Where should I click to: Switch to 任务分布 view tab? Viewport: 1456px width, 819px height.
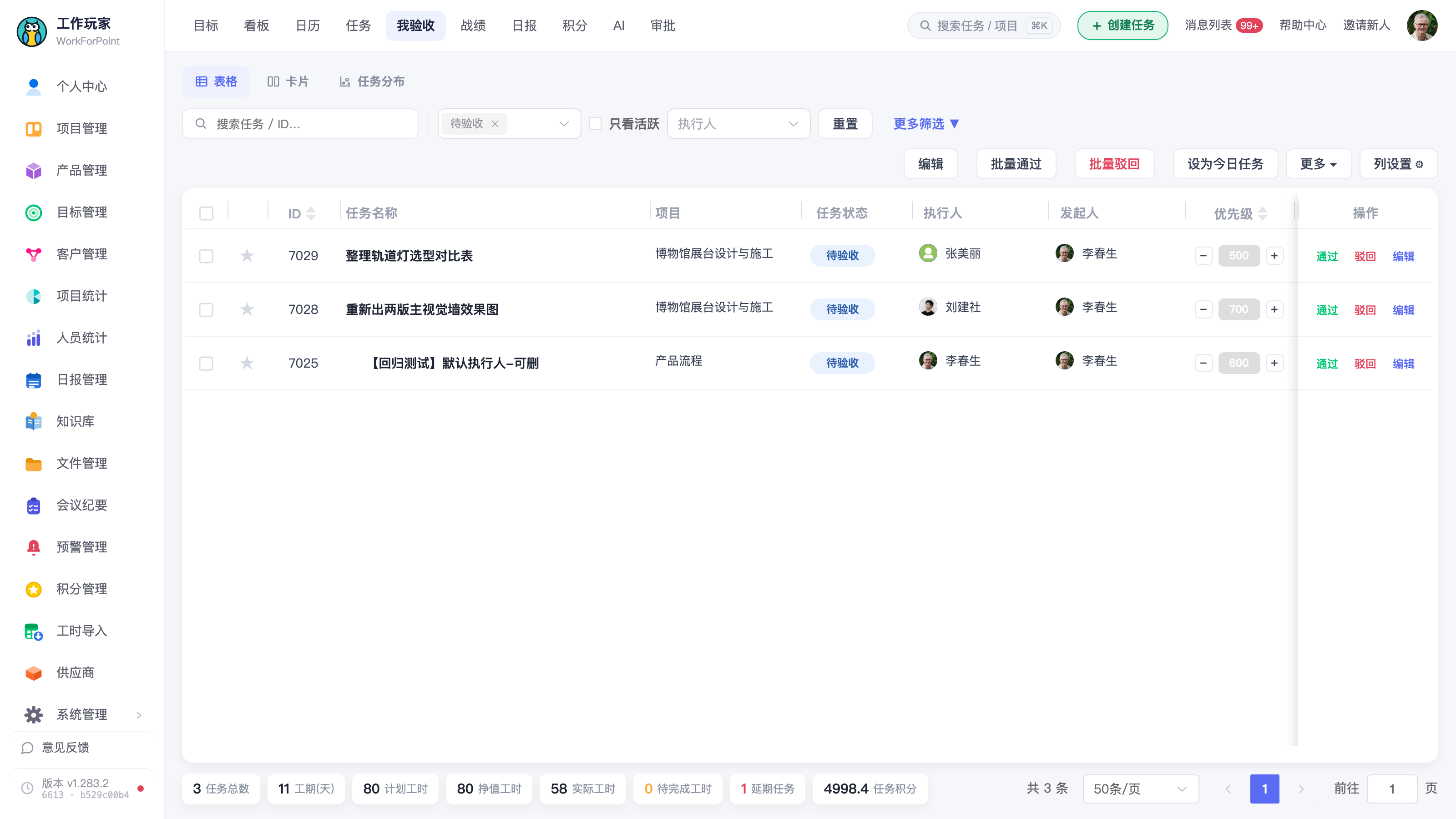[372, 81]
